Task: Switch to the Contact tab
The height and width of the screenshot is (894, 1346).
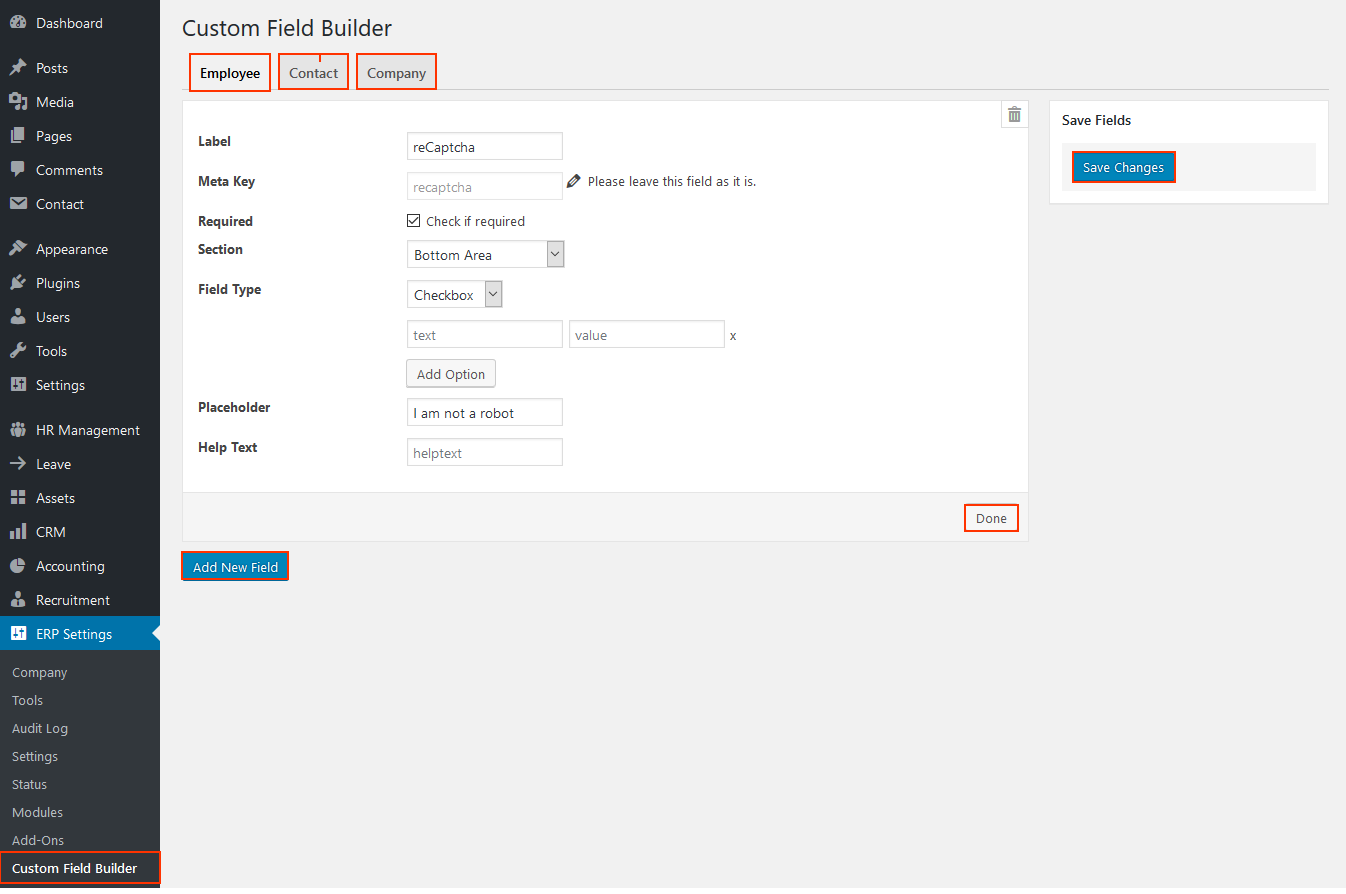Action: pos(313,71)
